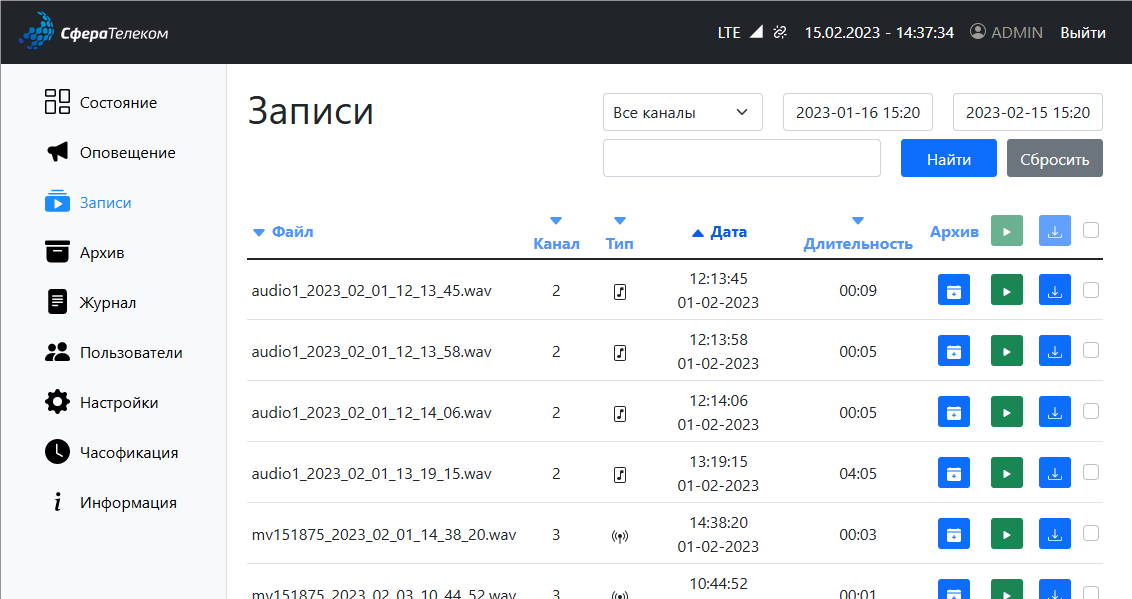Click the СфераТелеком logo

click(93, 32)
